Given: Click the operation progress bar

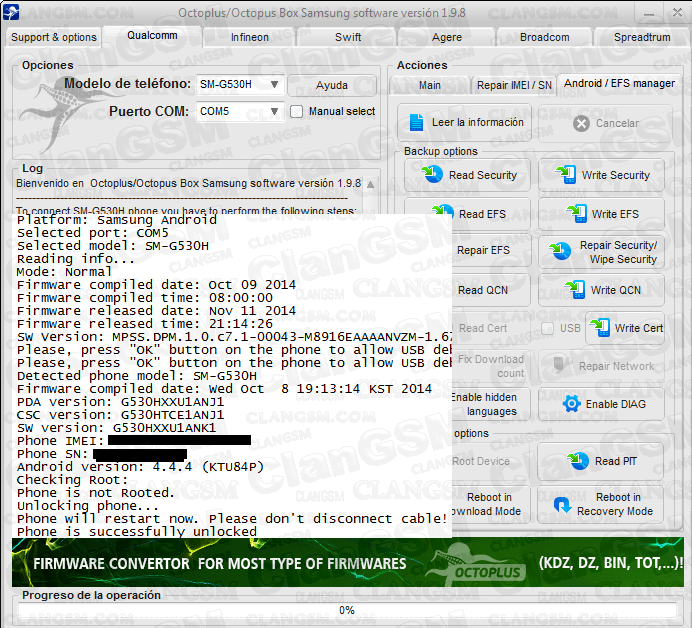Looking at the screenshot, I should 347,610.
